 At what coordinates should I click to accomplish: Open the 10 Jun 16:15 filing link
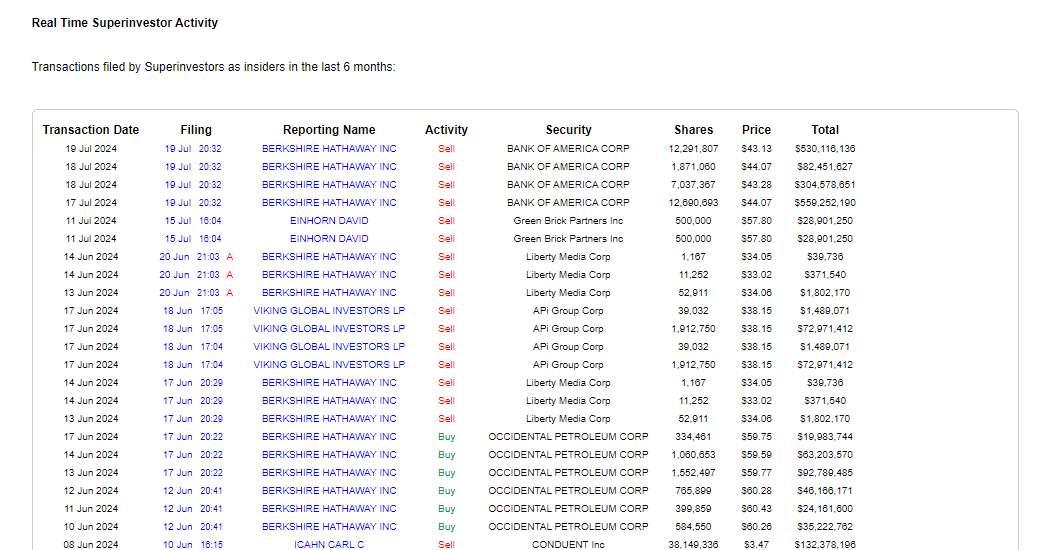193,545
